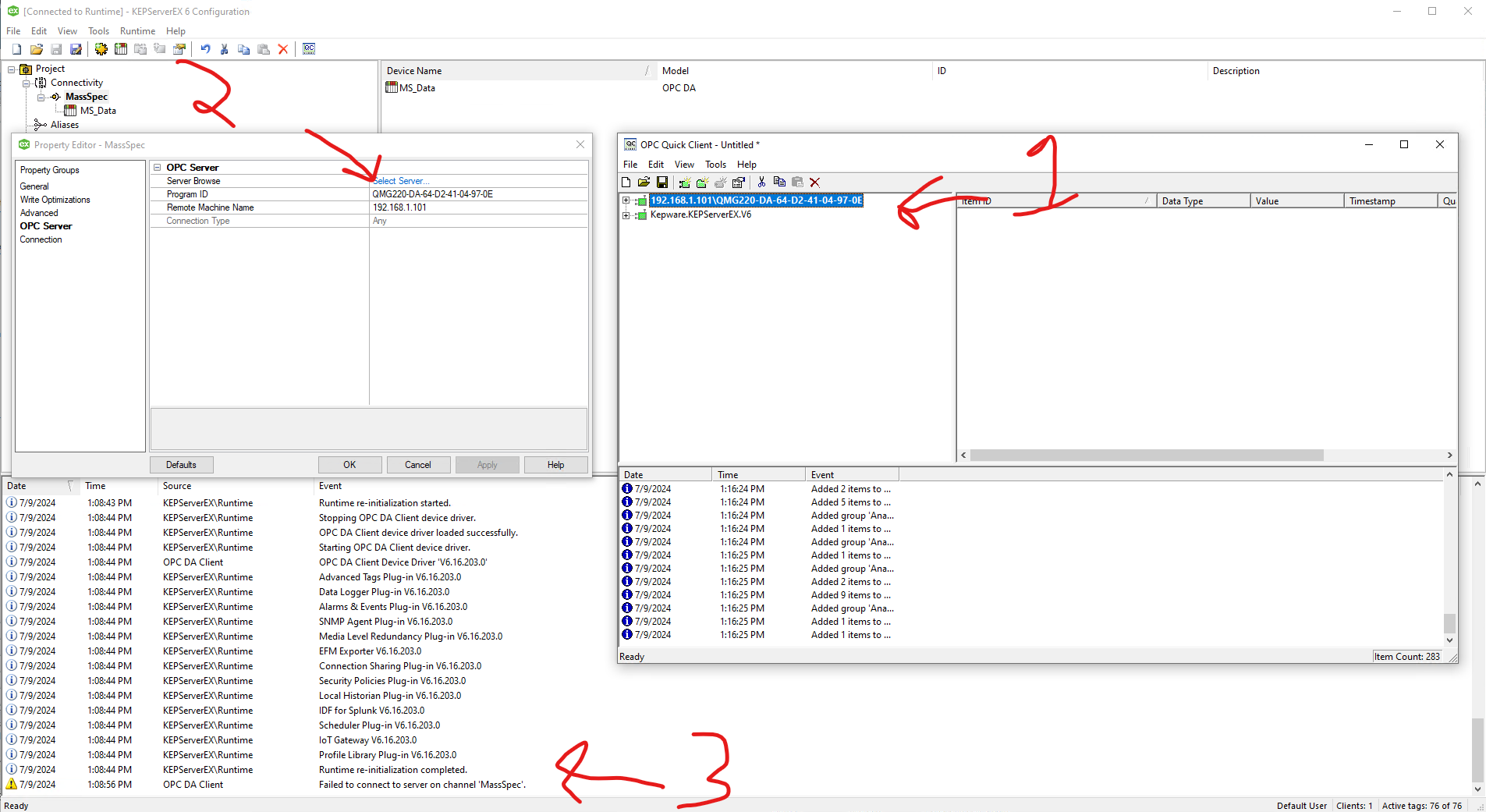Click the Select Server link in Property Editor
1486x812 pixels.
click(400, 180)
